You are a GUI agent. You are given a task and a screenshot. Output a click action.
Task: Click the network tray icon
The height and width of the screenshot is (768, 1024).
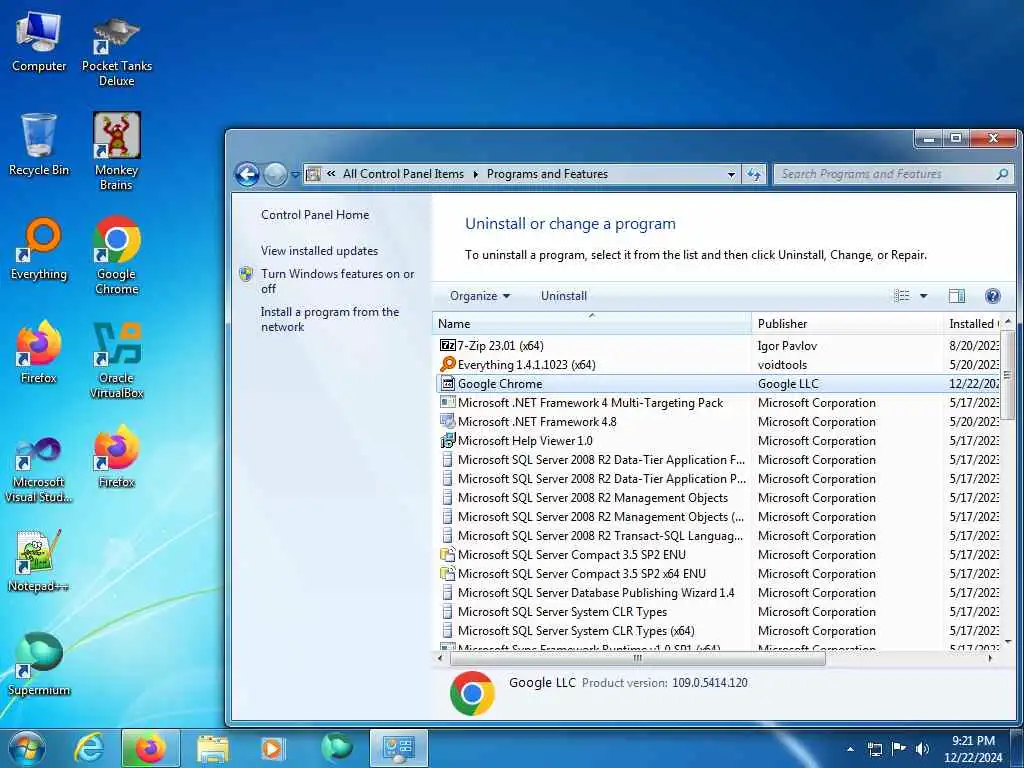[x=874, y=749]
